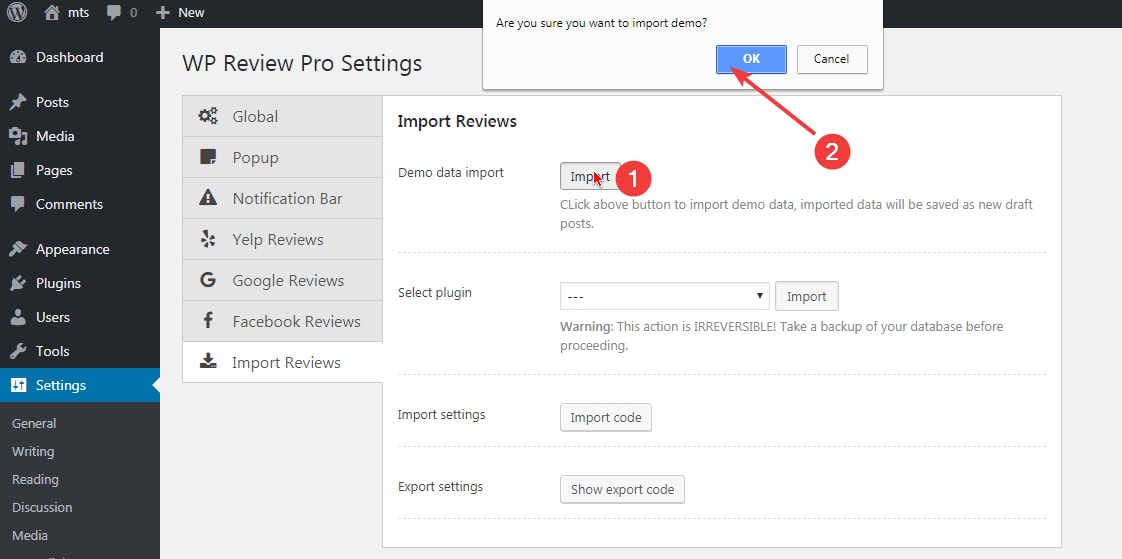Click the Yelp logo icon
The width and height of the screenshot is (1122, 559).
coord(208,239)
